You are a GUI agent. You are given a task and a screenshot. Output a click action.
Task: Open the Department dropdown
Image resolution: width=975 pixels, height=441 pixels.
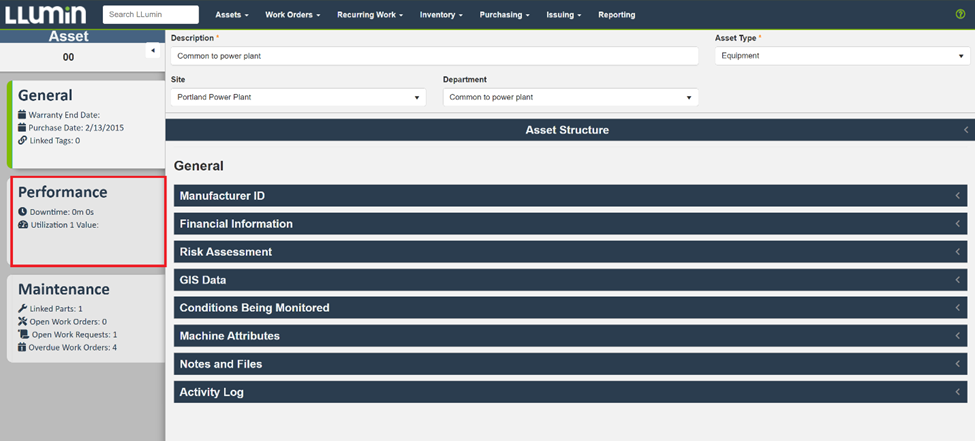point(570,97)
